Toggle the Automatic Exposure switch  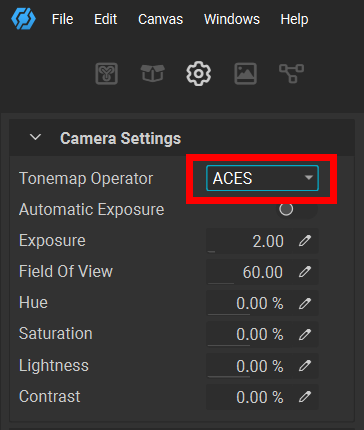[x=295, y=209]
